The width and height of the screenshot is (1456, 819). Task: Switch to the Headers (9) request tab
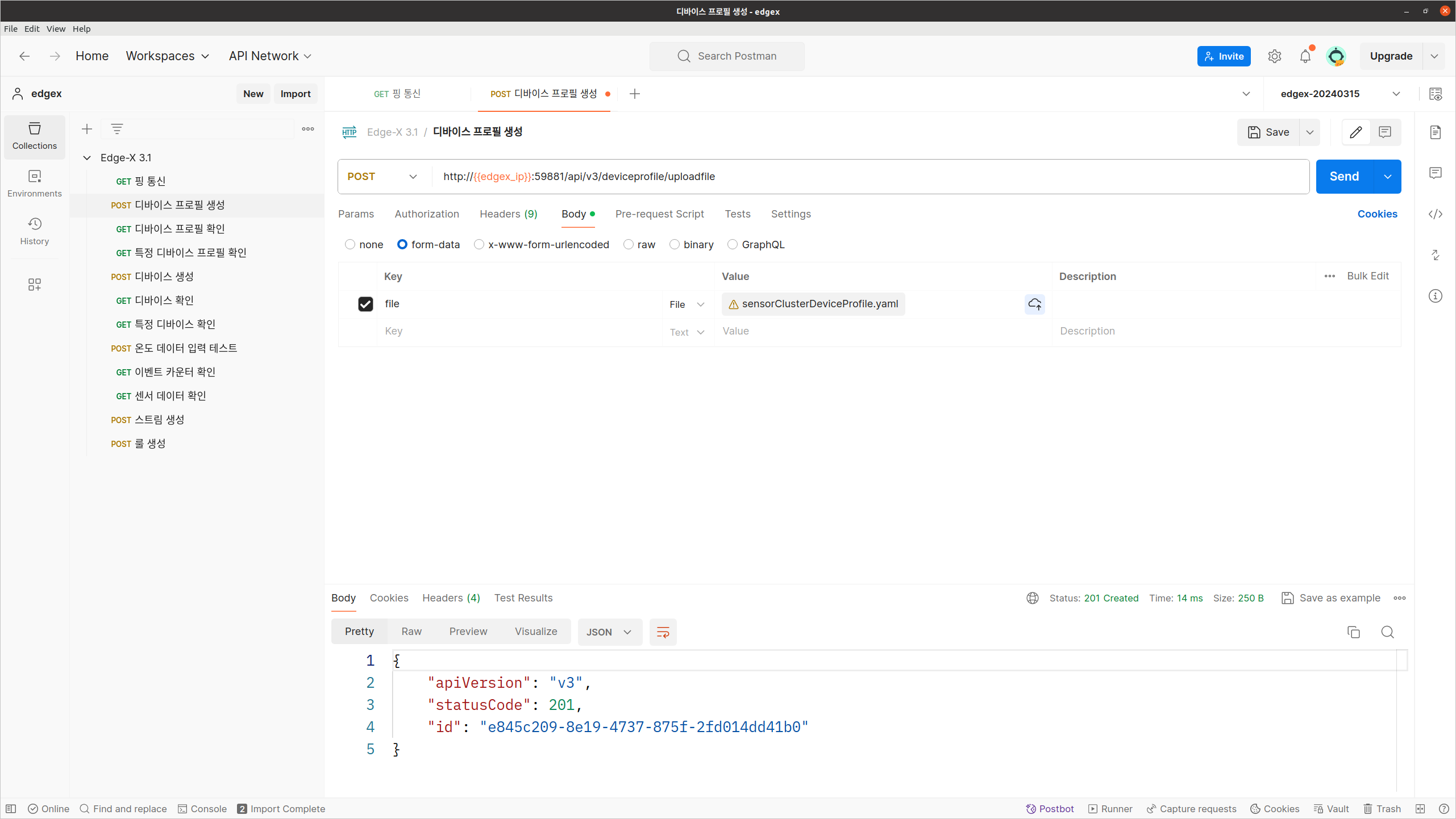tap(509, 214)
